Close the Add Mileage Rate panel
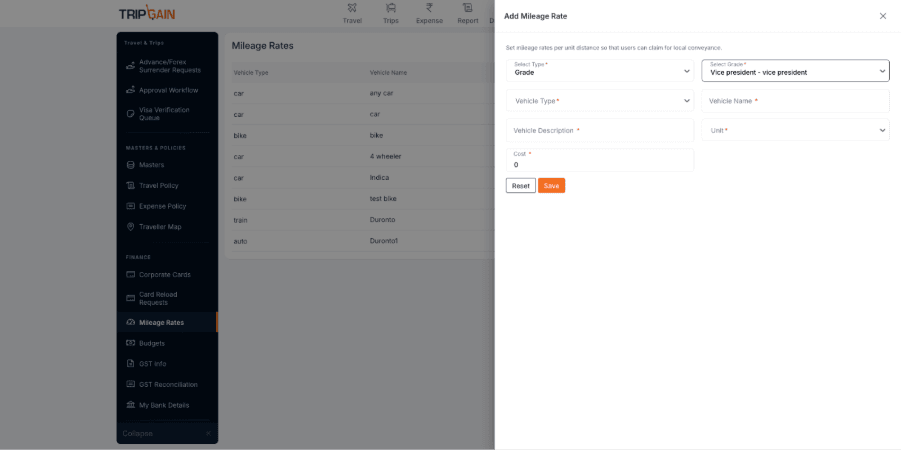This screenshot has width=901, height=450. coord(882,16)
